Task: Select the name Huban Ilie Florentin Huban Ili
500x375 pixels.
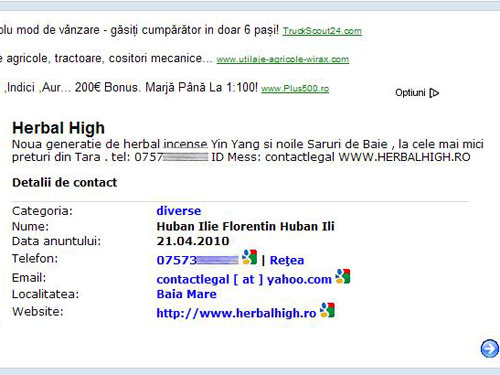Action: (245, 226)
